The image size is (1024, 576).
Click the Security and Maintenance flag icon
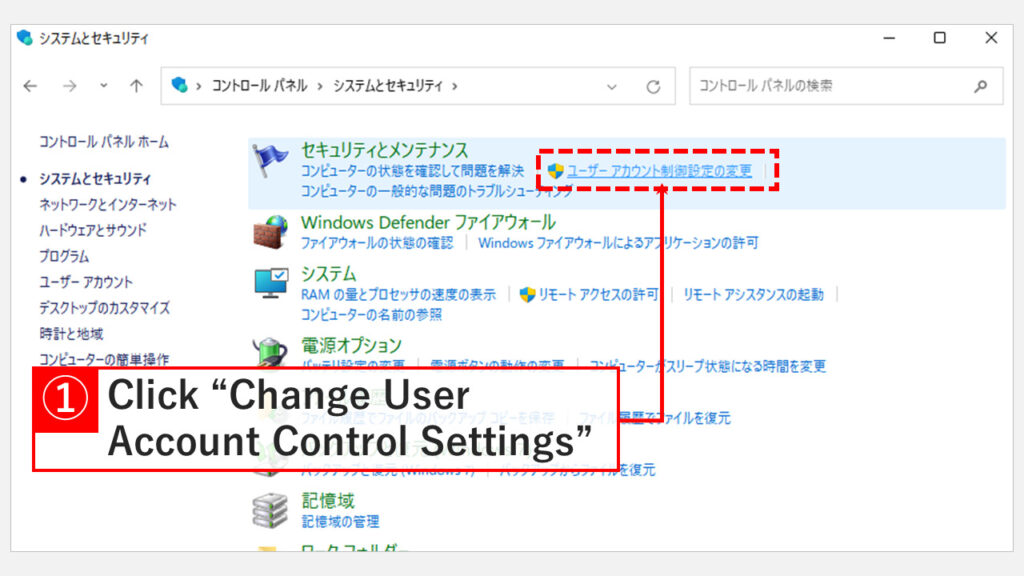tap(270, 161)
